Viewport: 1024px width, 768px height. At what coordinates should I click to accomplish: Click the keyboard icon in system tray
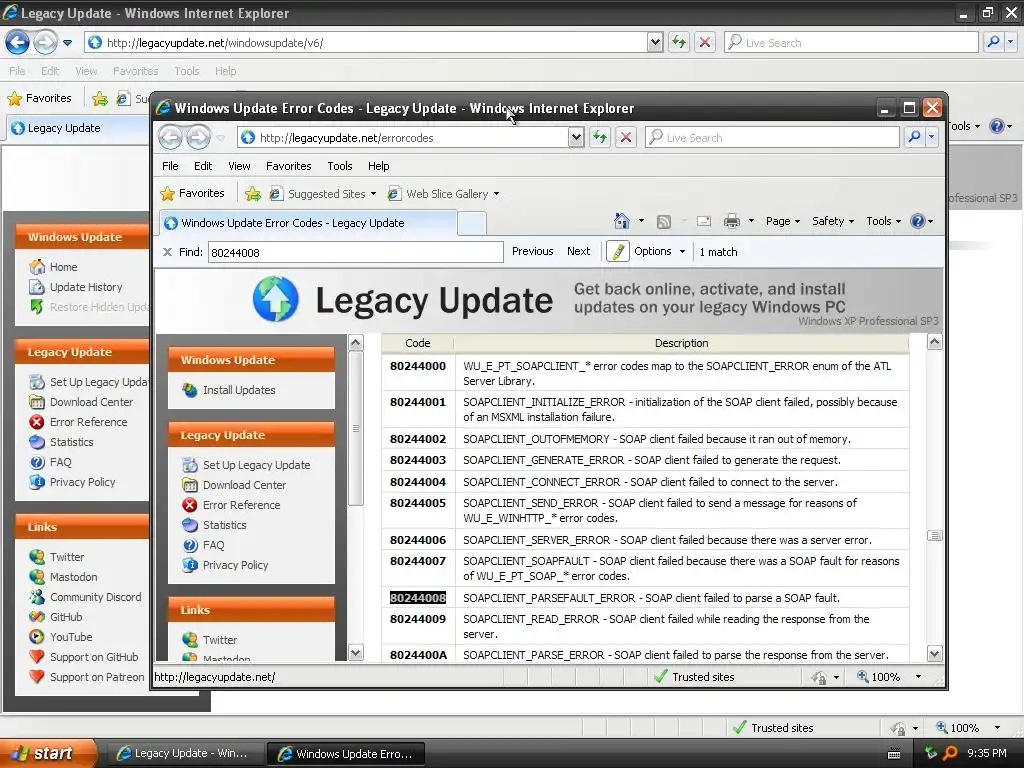pos(894,754)
